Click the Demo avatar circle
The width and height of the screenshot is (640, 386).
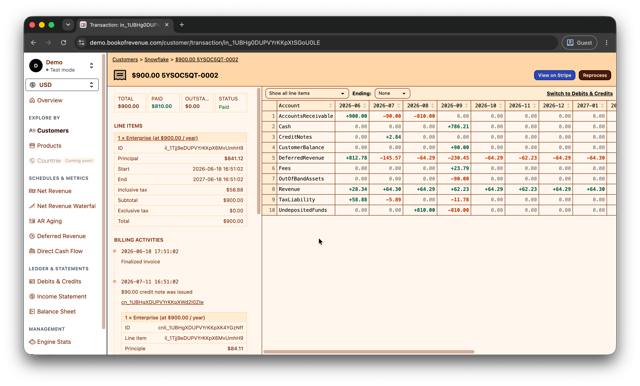(x=36, y=65)
